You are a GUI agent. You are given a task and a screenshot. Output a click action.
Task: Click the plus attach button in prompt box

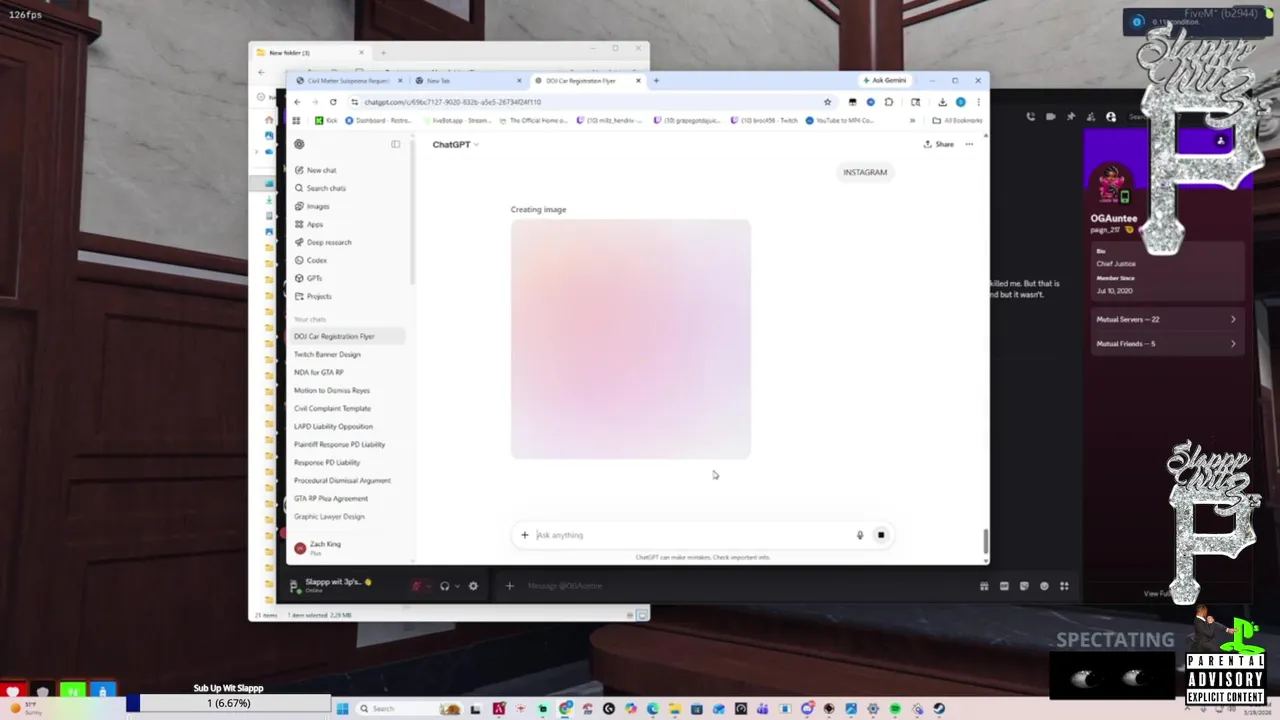click(524, 535)
